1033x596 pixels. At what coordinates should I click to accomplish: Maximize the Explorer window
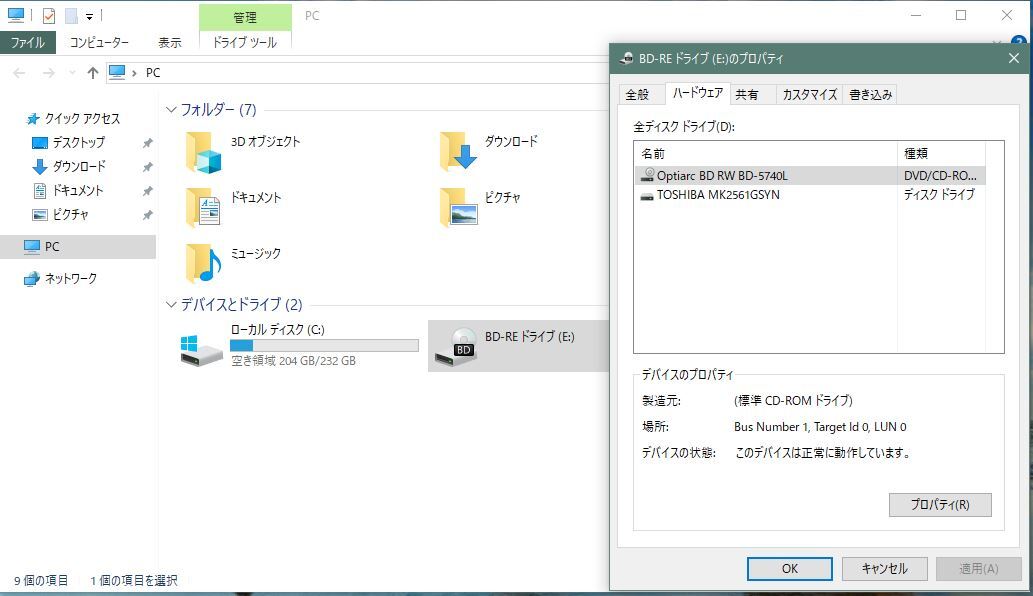961,15
